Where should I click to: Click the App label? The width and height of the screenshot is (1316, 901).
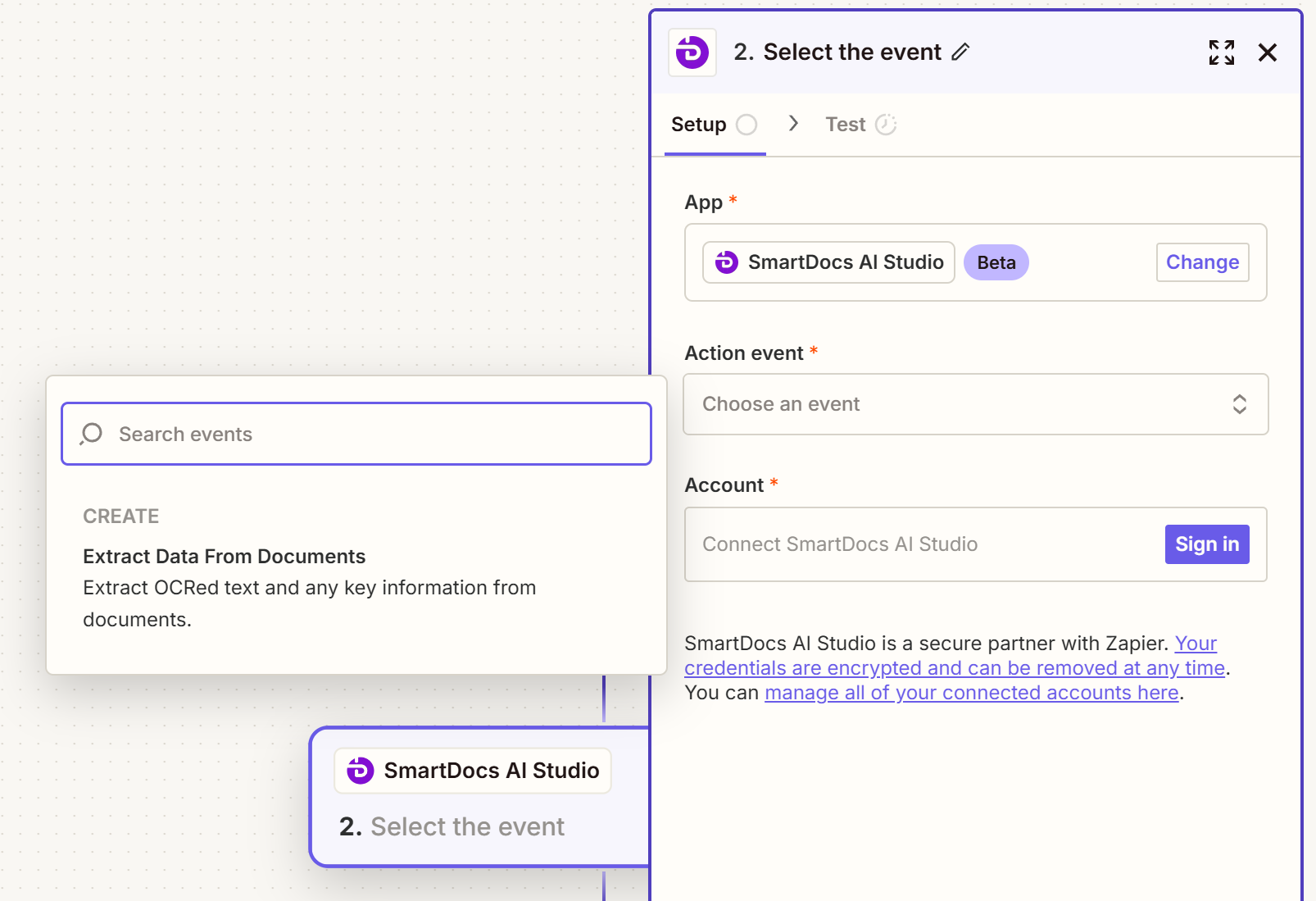pyautogui.click(x=704, y=202)
